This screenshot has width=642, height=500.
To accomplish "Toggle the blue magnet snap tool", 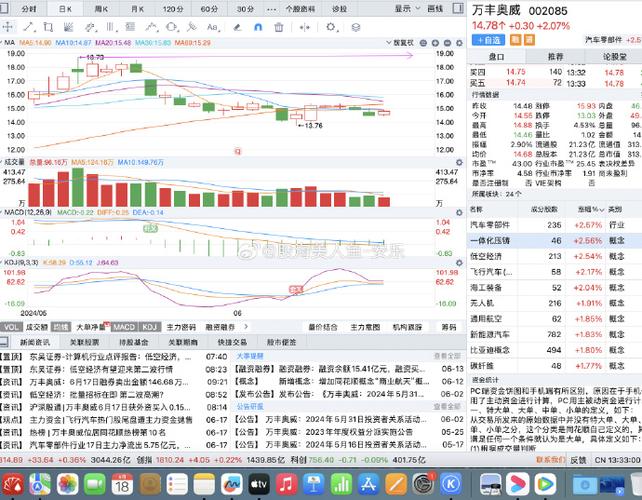I will pos(258,27).
